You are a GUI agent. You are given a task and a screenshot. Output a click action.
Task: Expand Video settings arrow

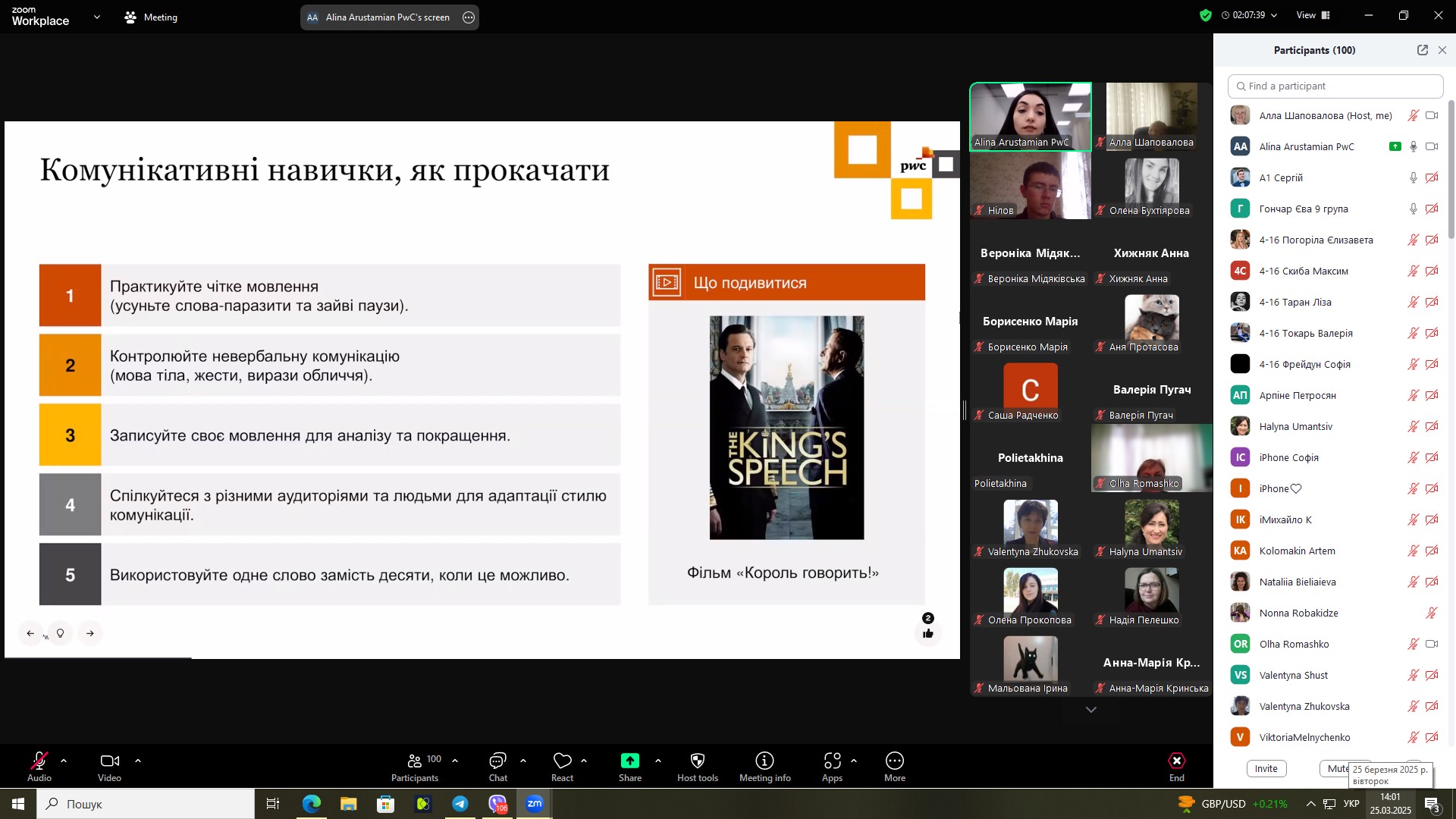[138, 761]
